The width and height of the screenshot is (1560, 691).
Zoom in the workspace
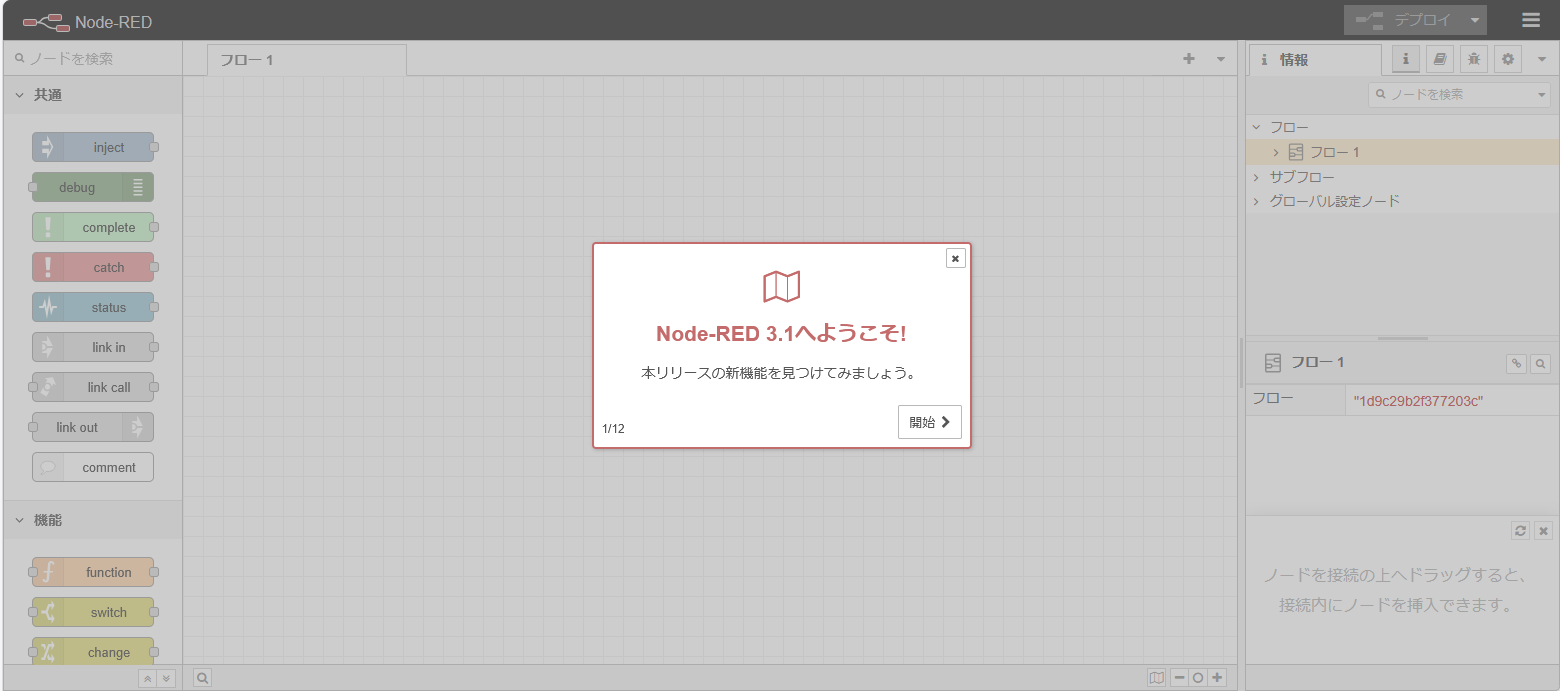coord(1217,678)
